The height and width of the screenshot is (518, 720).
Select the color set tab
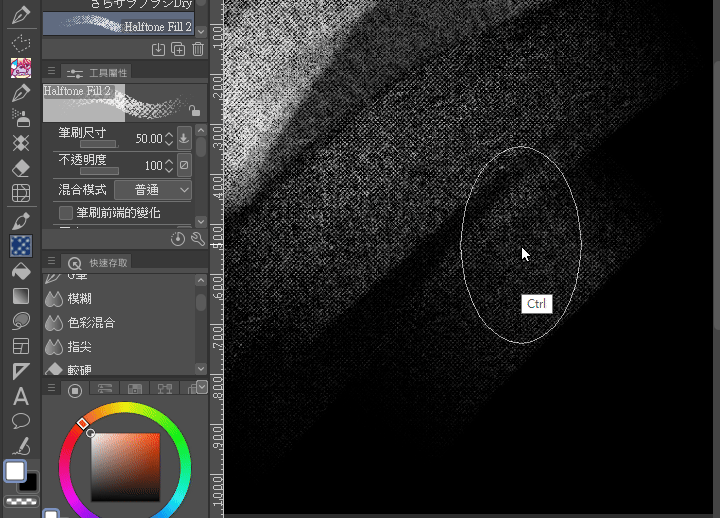point(135,389)
